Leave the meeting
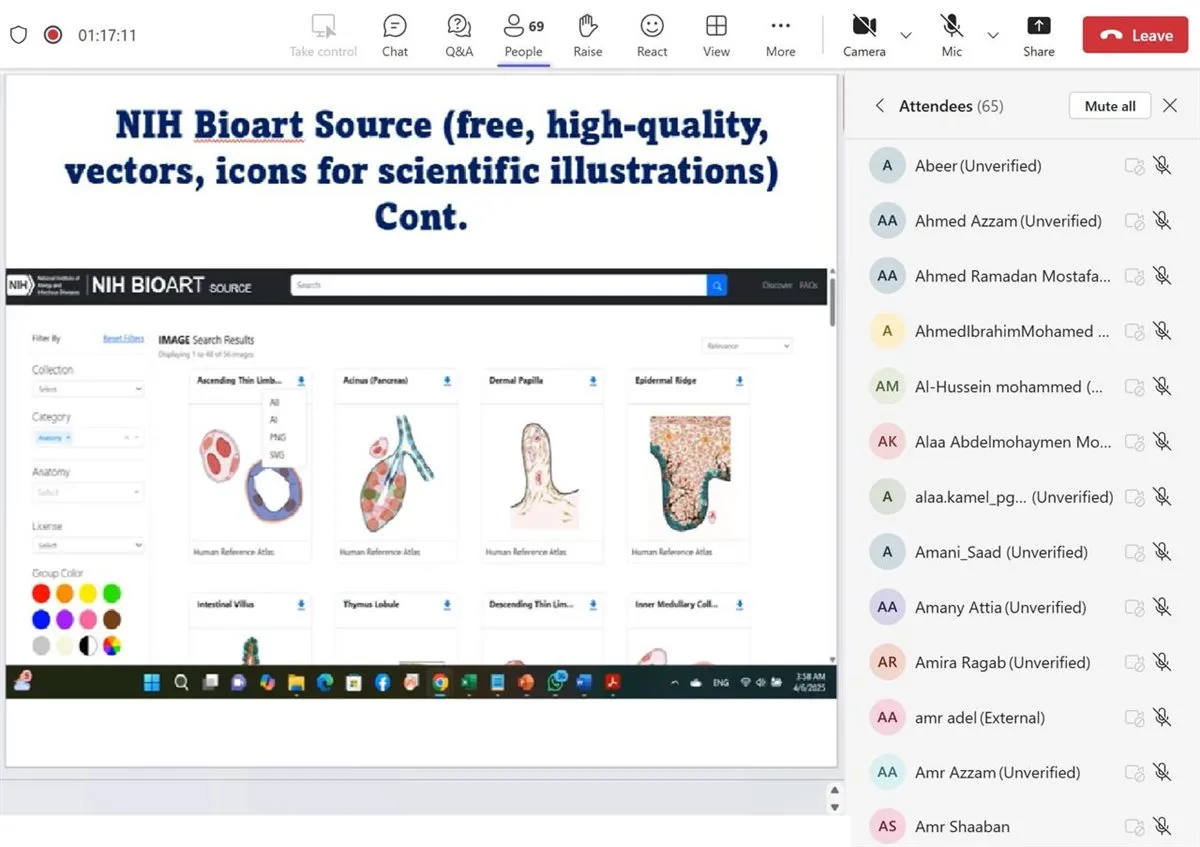The image size is (1200, 847). [1136, 35]
